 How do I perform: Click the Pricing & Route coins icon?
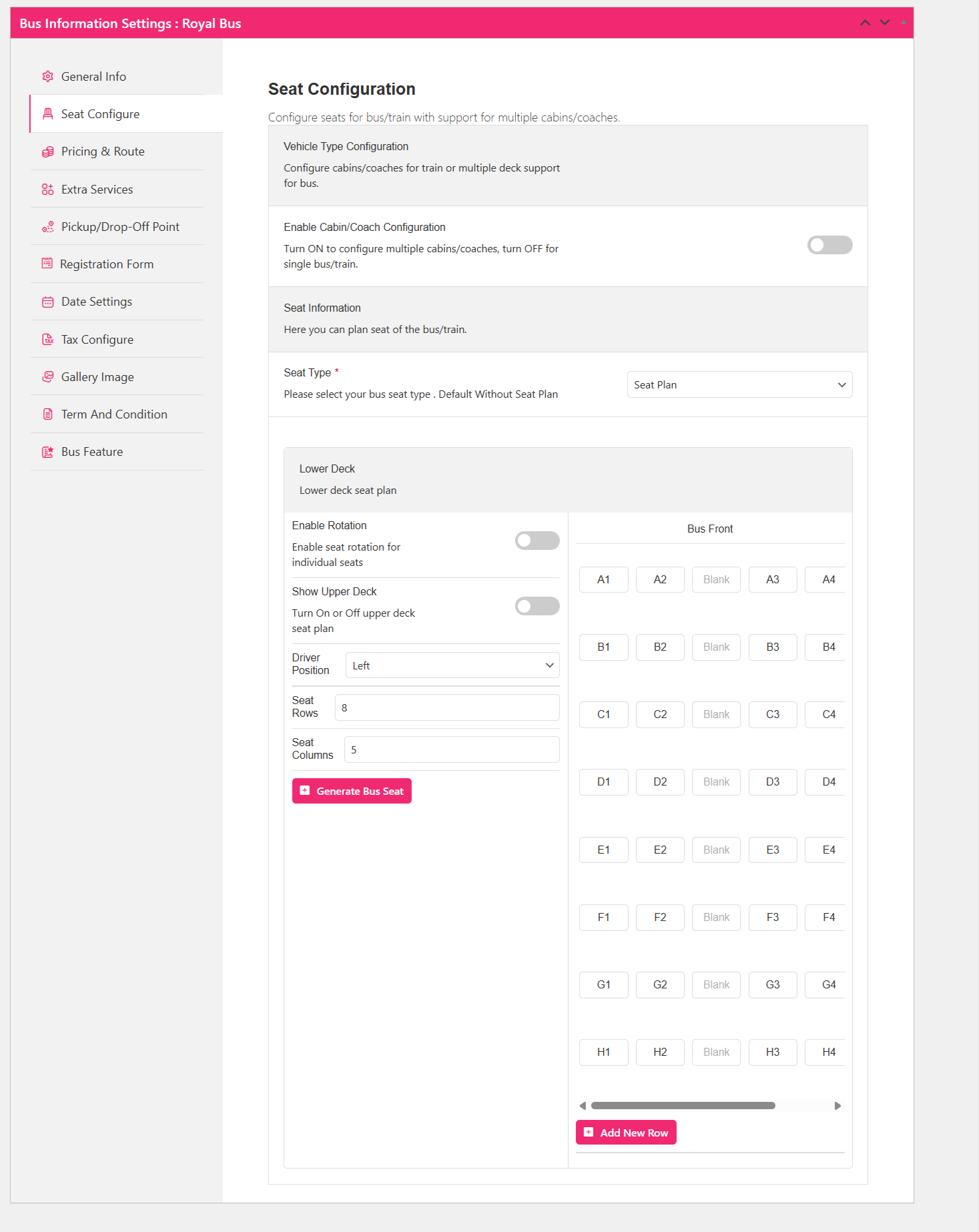pyautogui.click(x=47, y=152)
